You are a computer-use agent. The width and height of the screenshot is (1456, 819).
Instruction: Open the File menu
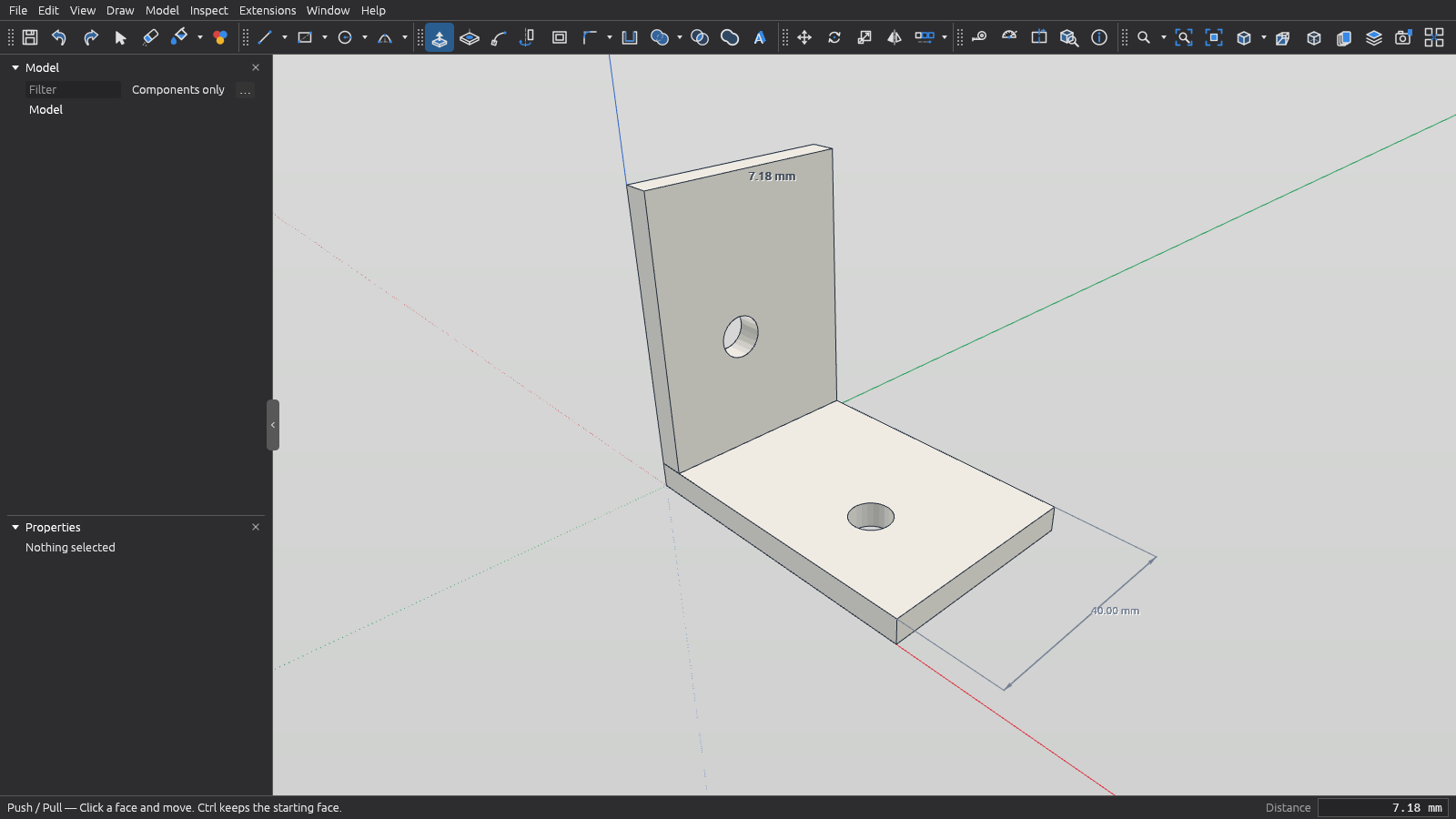point(18,11)
